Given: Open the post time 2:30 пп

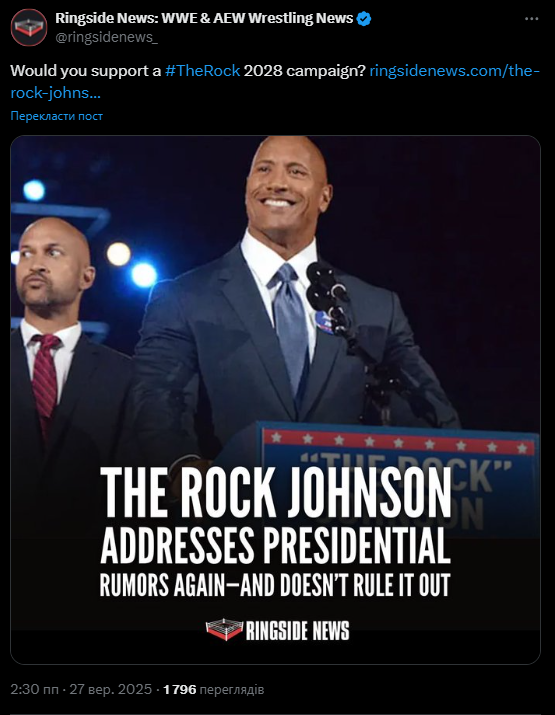Looking at the screenshot, I should click(35, 689).
